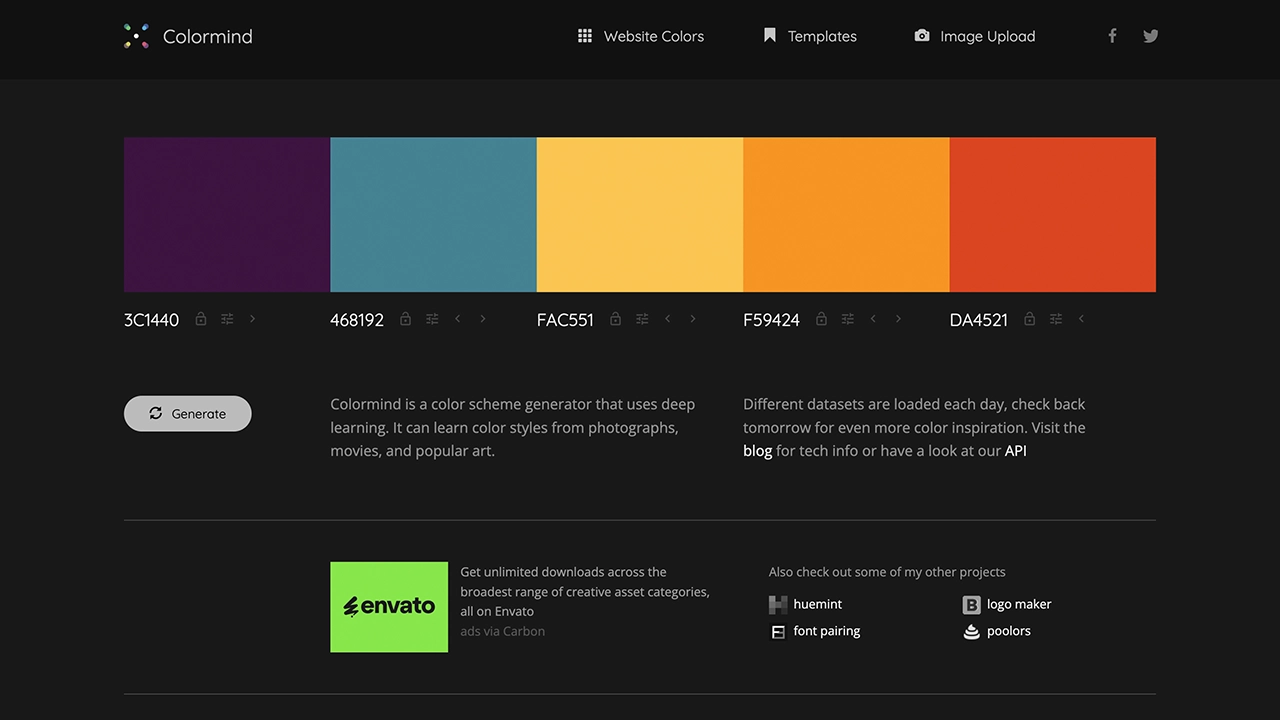
Task: Move color 3C1440 right with arrow
Action: [x=252, y=319]
